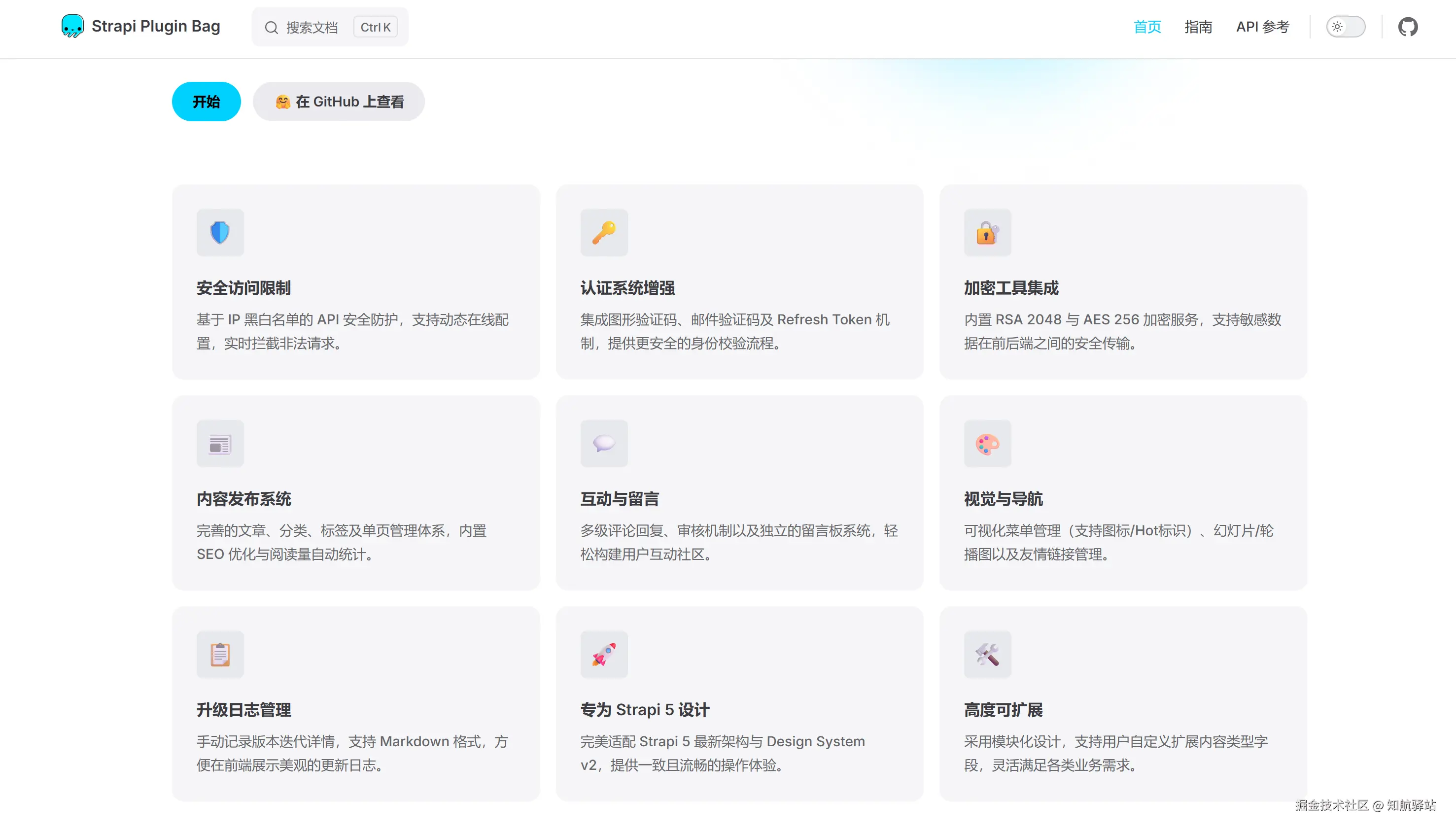Open the GitHub repository icon in header
This screenshot has width=1456, height=832.
point(1407,27)
